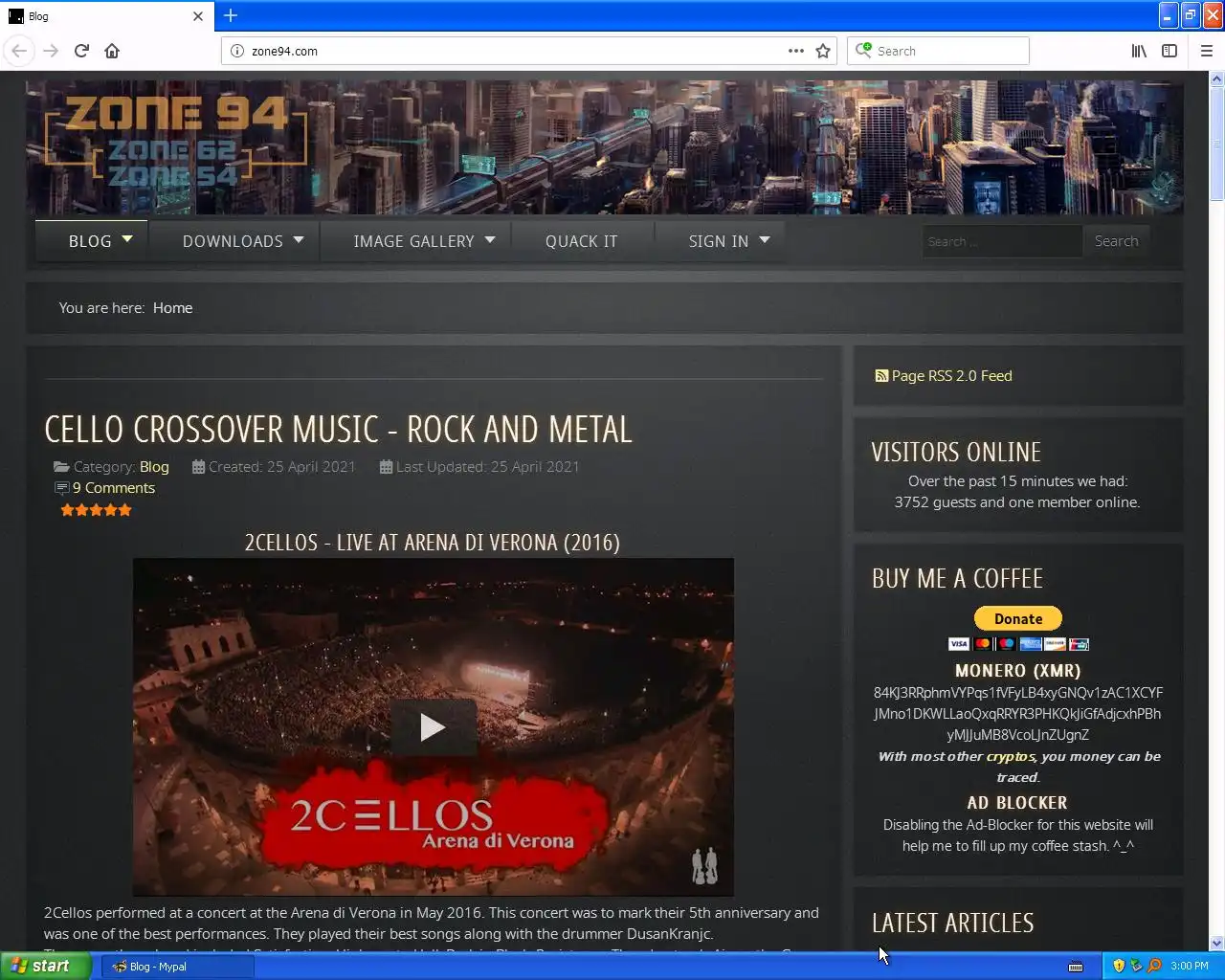
Task: Reload the current page
Action: [x=81, y=51]
